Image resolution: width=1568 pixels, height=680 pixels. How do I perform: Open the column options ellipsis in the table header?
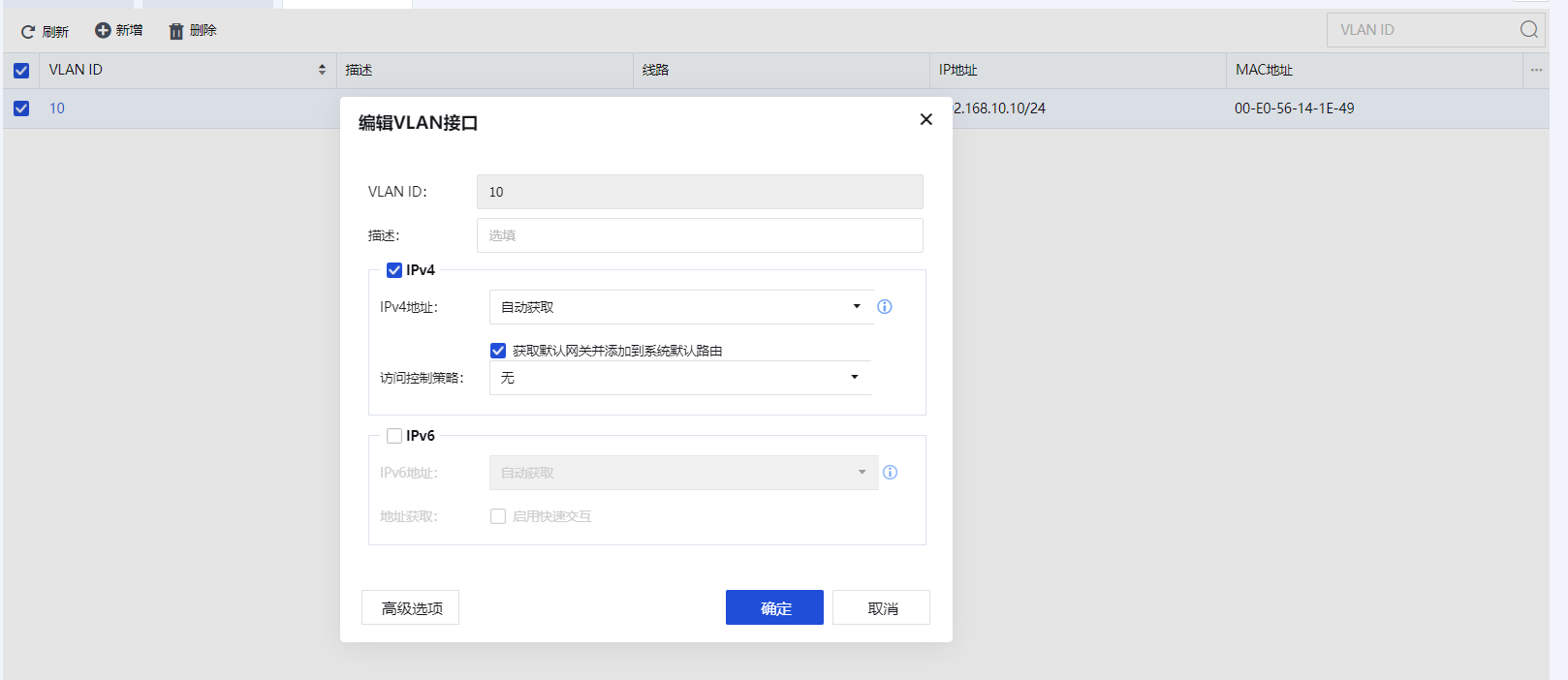click(1536, 70)
